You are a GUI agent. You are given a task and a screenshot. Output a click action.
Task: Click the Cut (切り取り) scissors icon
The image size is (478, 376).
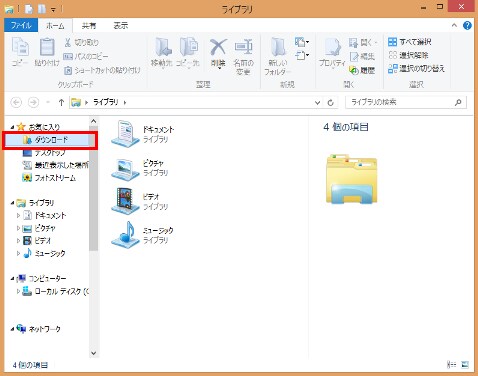point(68,42)
